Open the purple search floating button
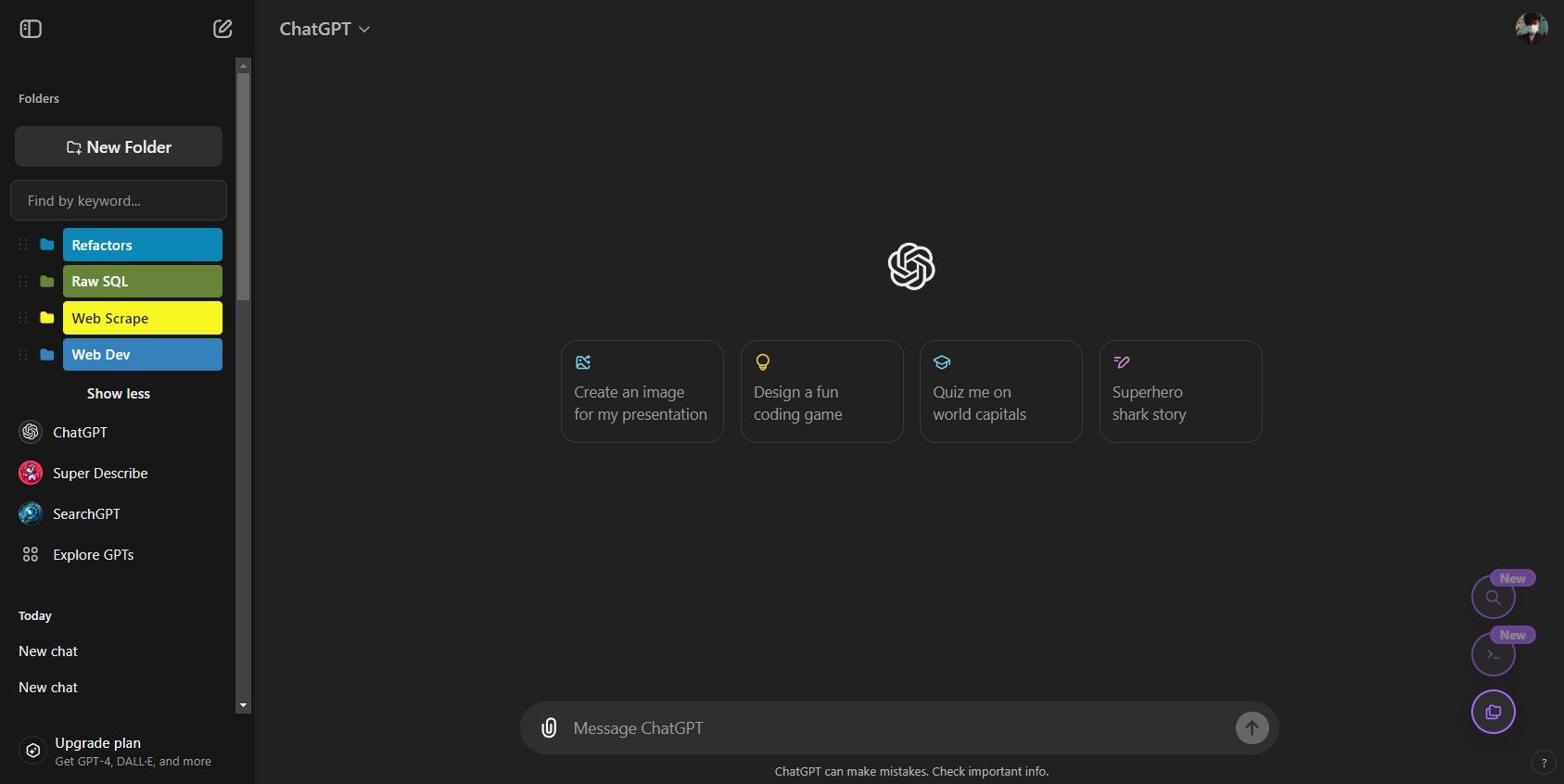Image resolution: width=1564 pixels, height=784 pixels. point(1494,598)
